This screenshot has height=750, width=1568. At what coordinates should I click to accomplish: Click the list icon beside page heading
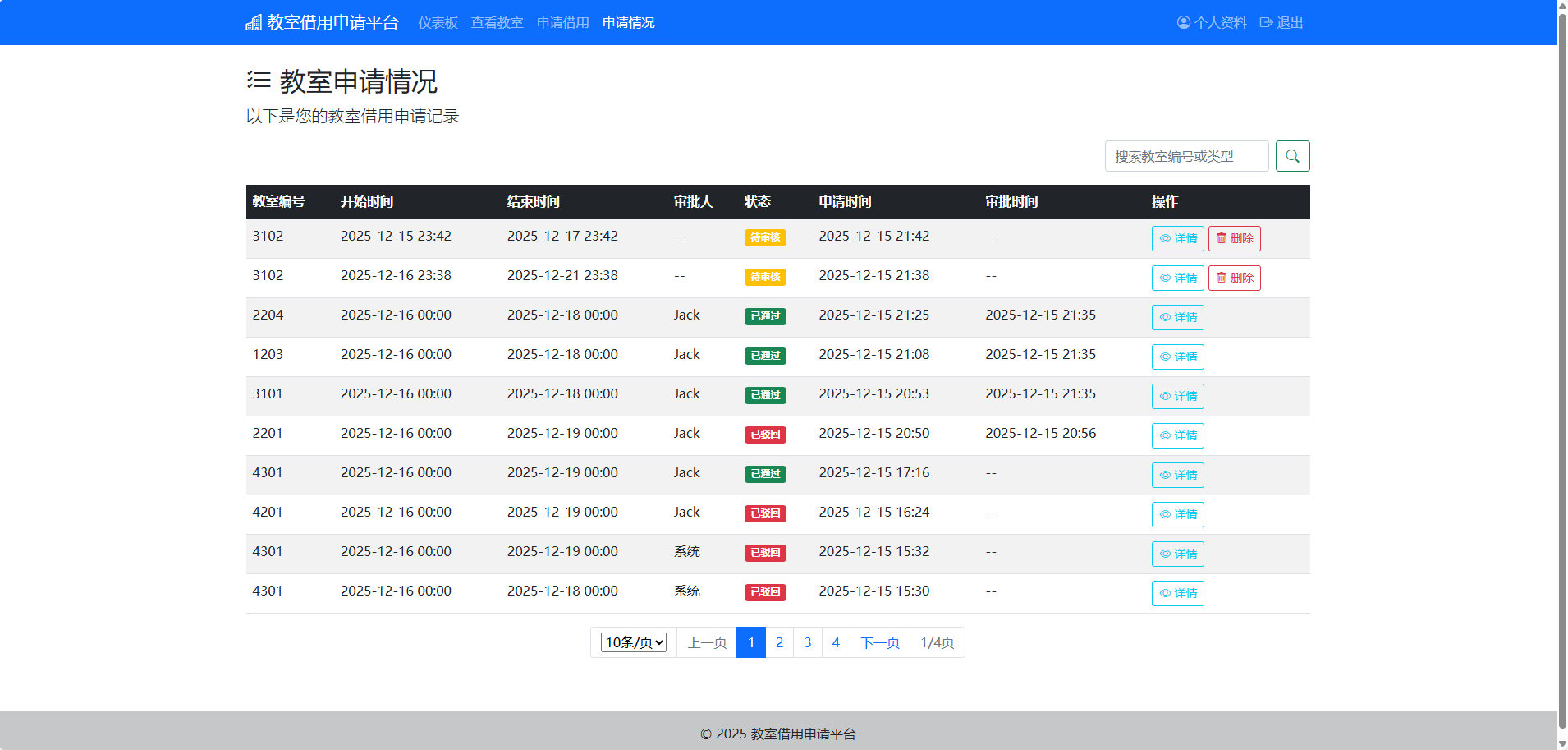point(259,80)
